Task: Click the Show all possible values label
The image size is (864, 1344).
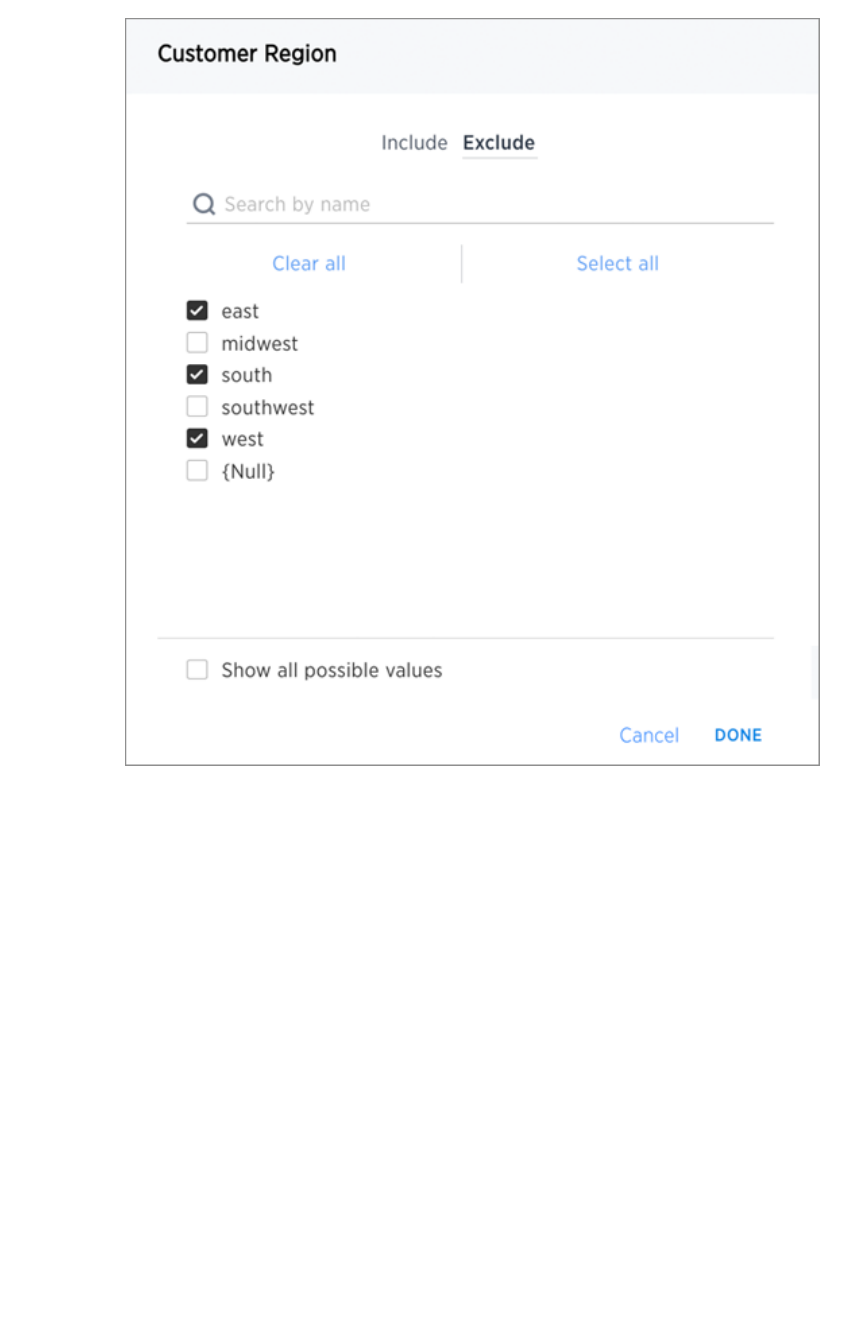Action: coord(332,670)
